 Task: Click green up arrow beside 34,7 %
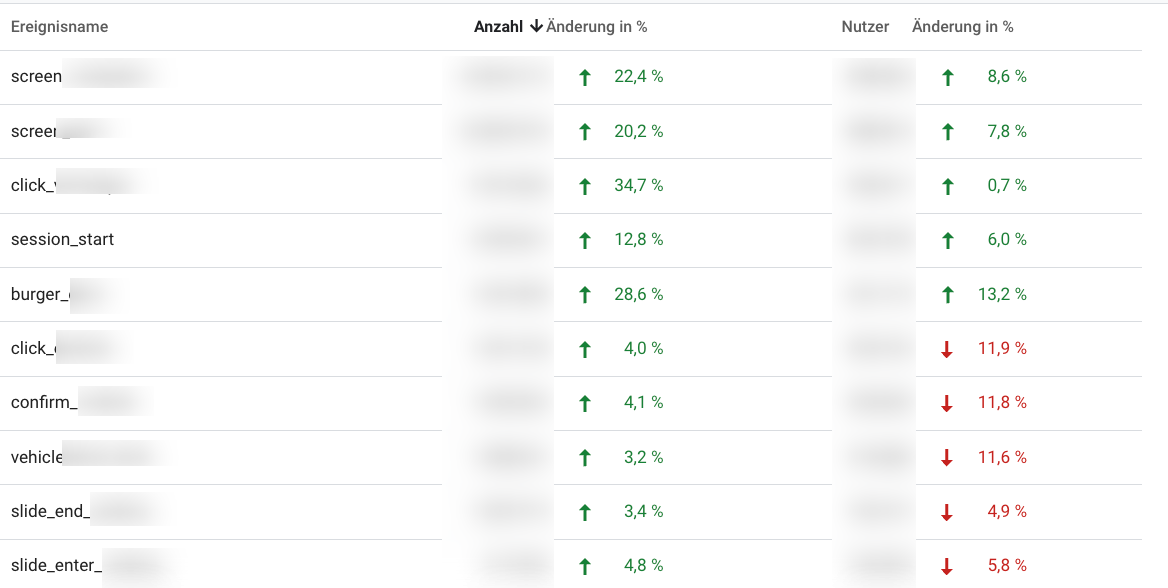[x=585, y=186]
